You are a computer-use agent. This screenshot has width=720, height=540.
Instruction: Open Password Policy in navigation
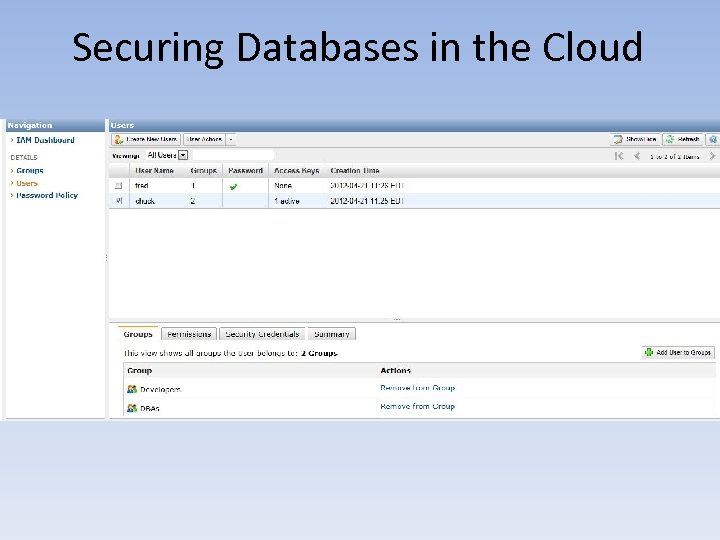[x=47, y=196]
